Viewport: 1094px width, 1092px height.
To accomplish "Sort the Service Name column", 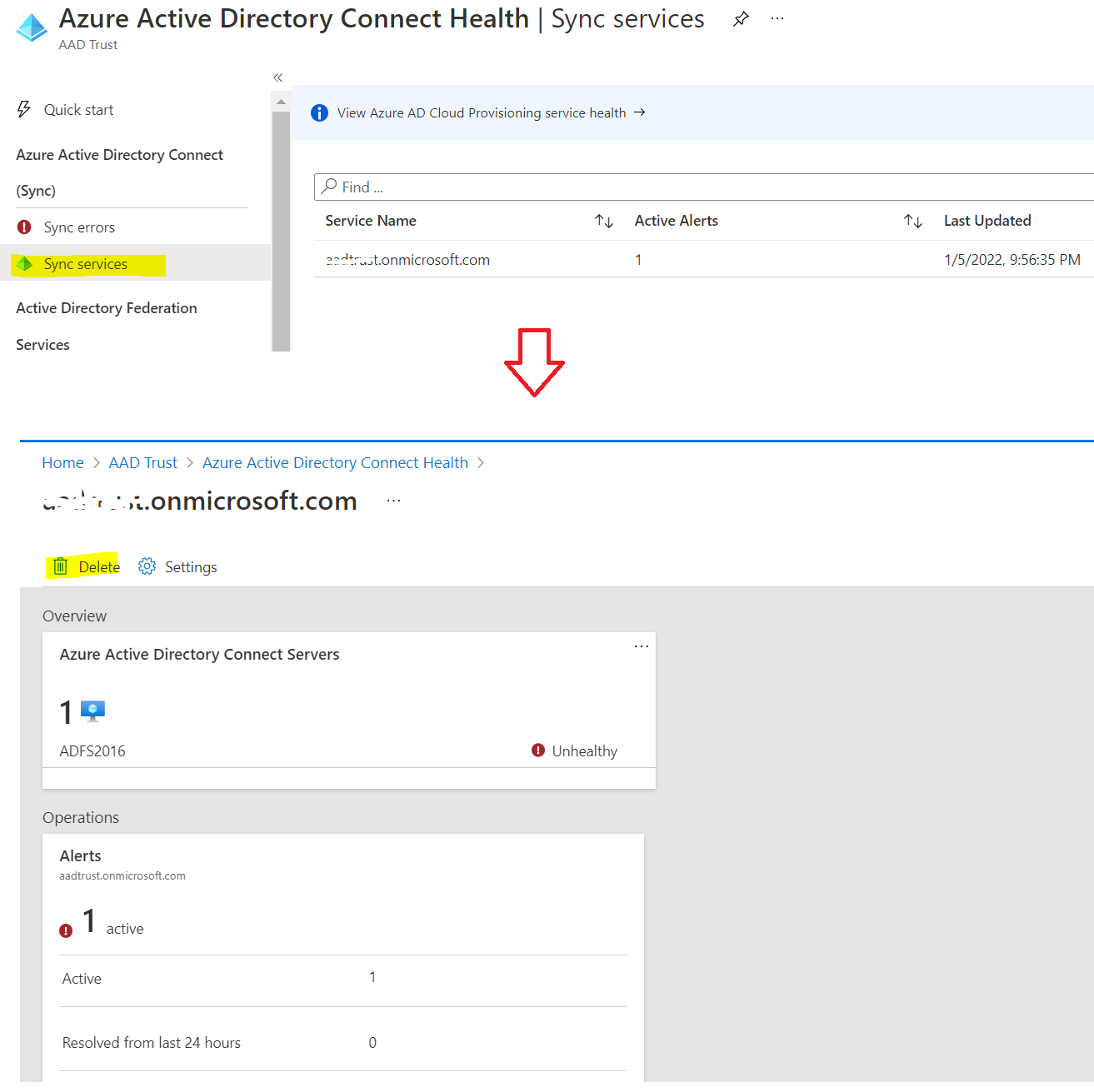I will tap(604, 221).
